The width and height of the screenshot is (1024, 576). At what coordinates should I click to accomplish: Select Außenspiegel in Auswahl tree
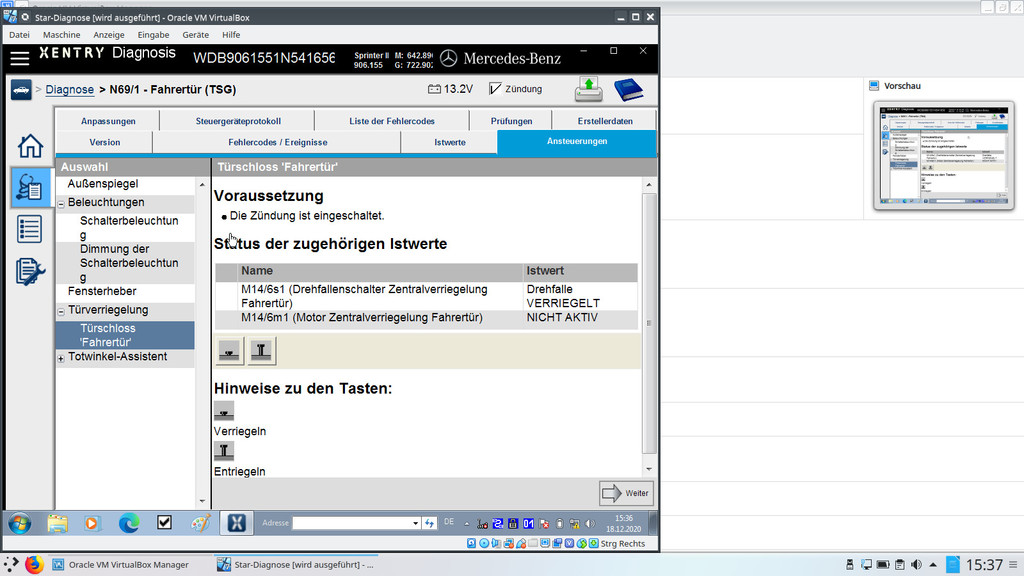click(103, 184)
